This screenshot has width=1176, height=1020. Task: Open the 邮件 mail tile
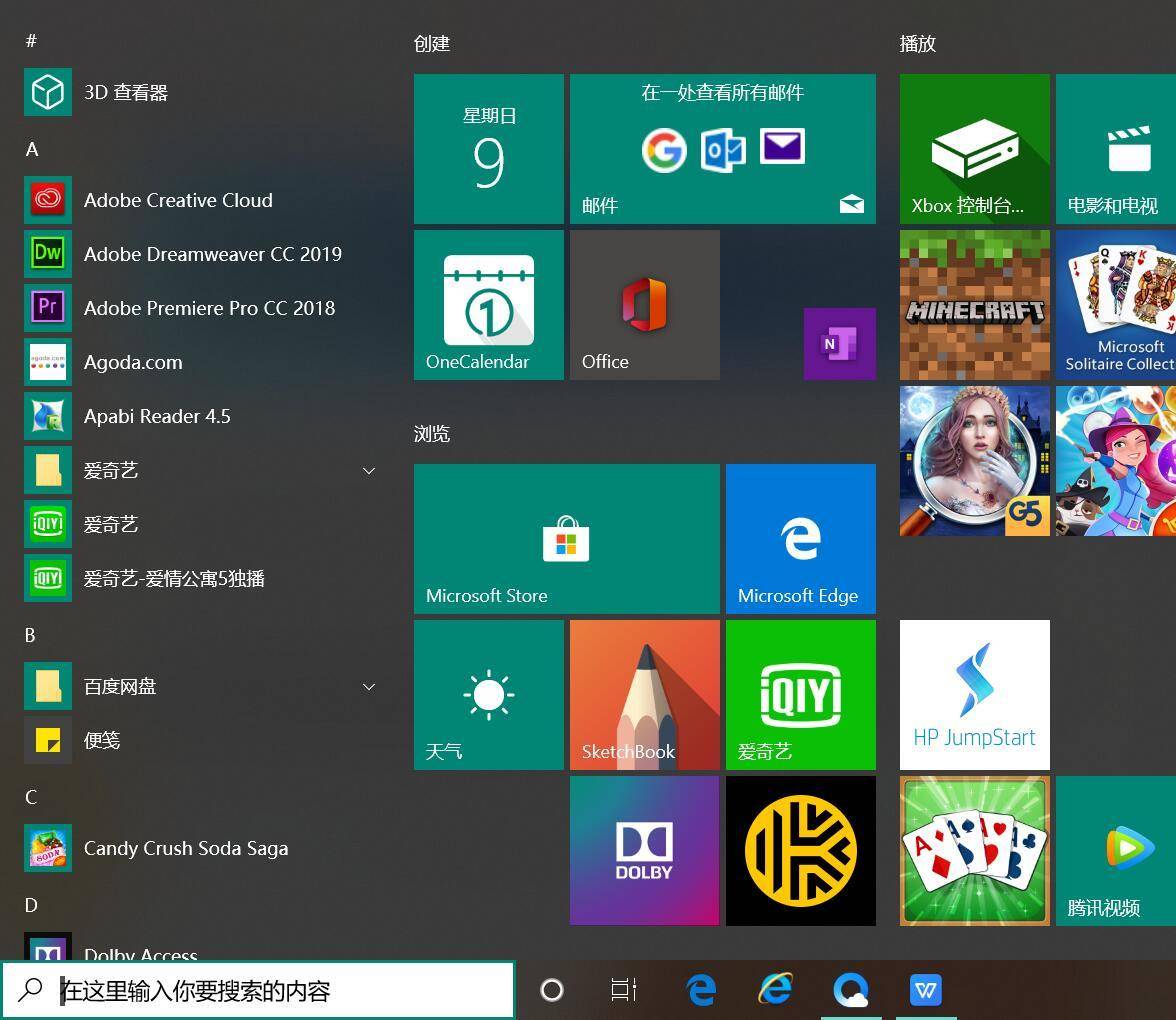coord(723,149)
